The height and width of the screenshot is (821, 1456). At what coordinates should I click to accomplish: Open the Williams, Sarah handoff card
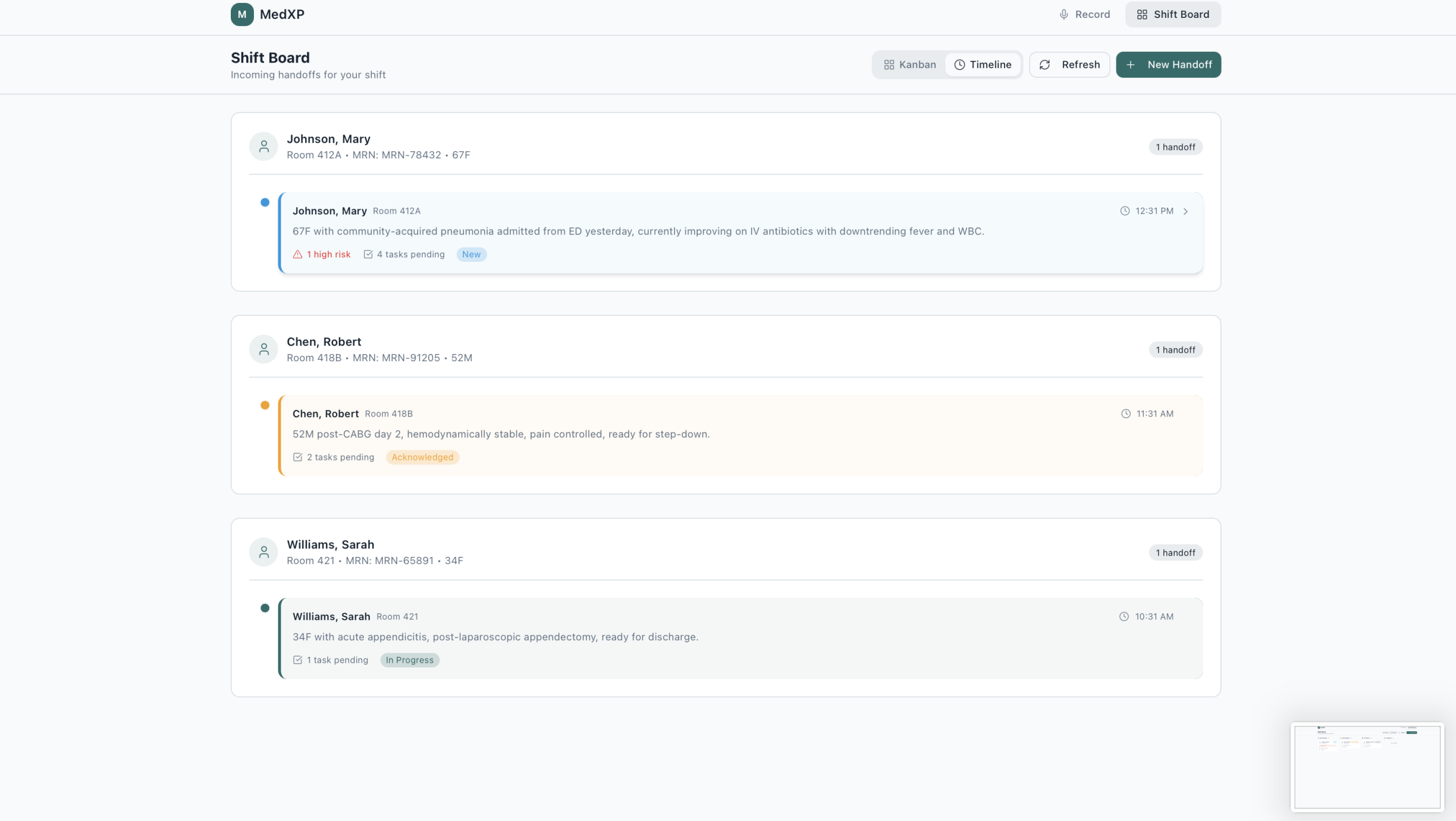pyautogui.click(x=740, y=638)
